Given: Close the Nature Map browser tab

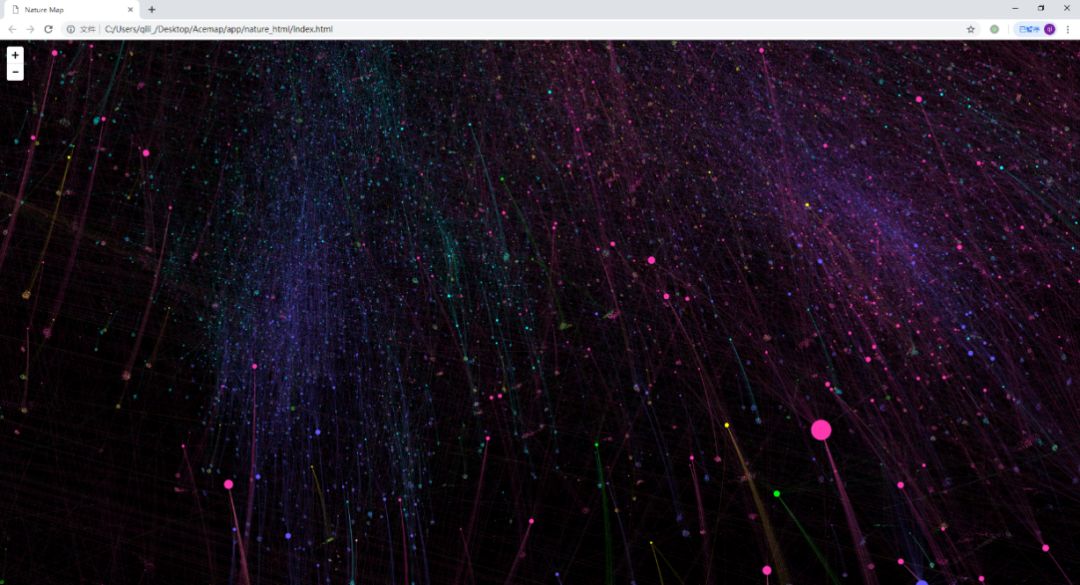Looking at the screenshot, I should point(130,10).
